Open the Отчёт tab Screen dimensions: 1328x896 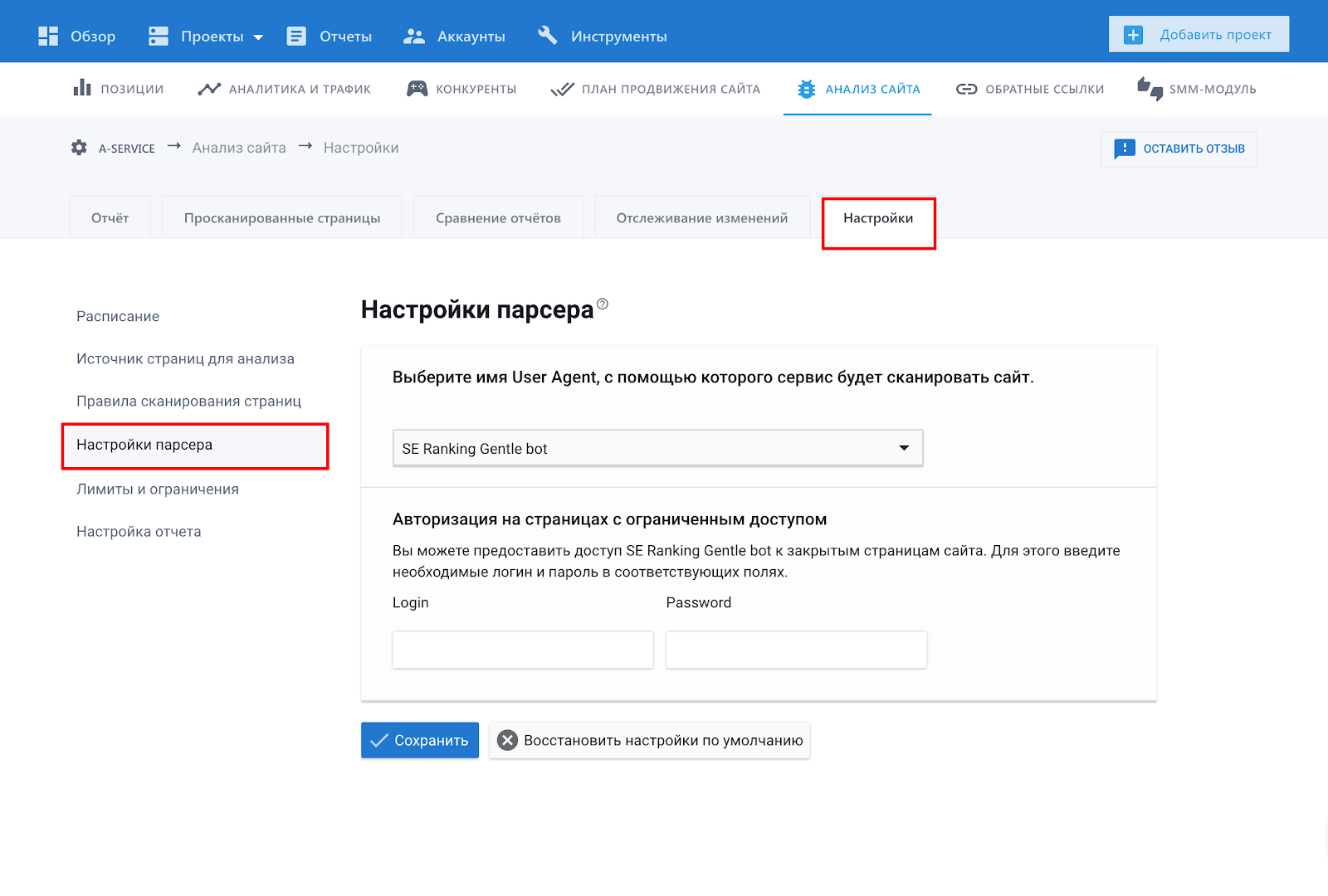point(110,218)
